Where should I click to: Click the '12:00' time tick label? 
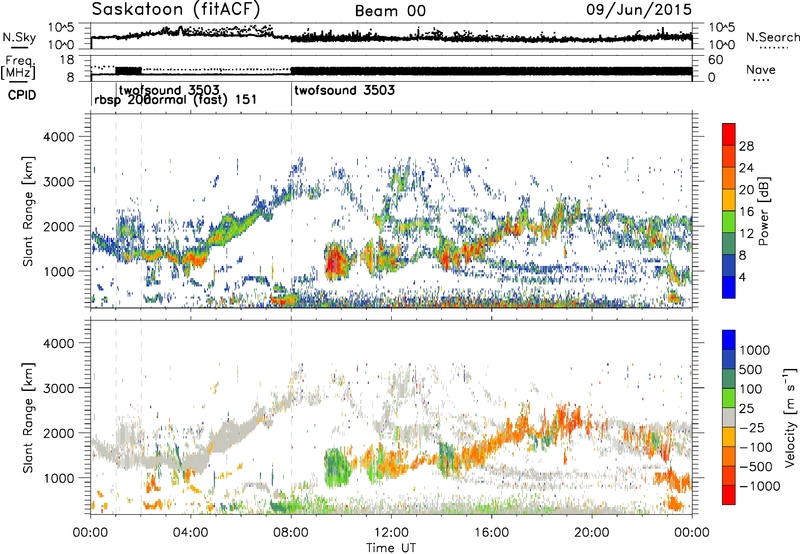click(391, 533)
